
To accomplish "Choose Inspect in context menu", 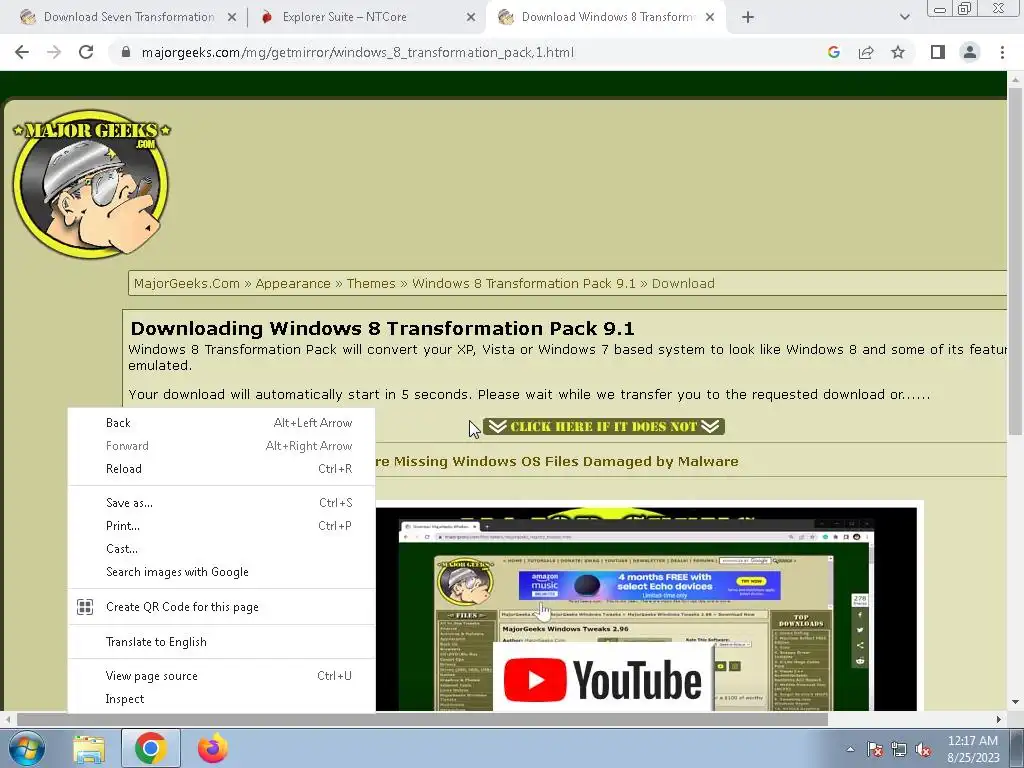I will (221, 699).
